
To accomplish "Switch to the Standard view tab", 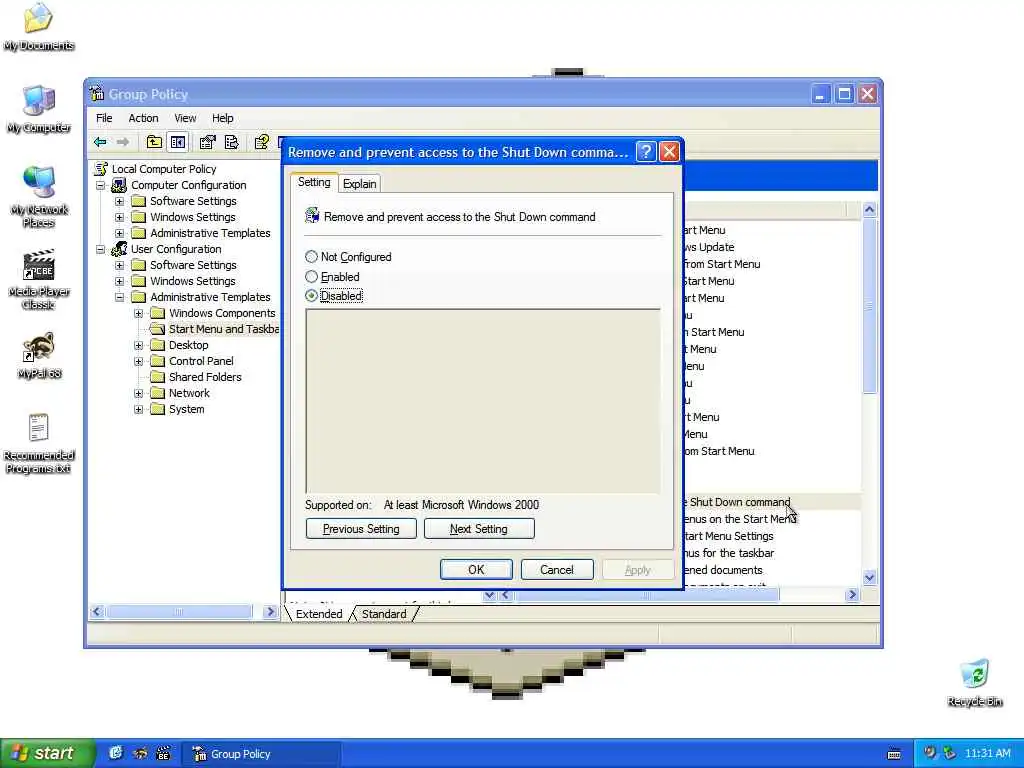I will 384,614.
